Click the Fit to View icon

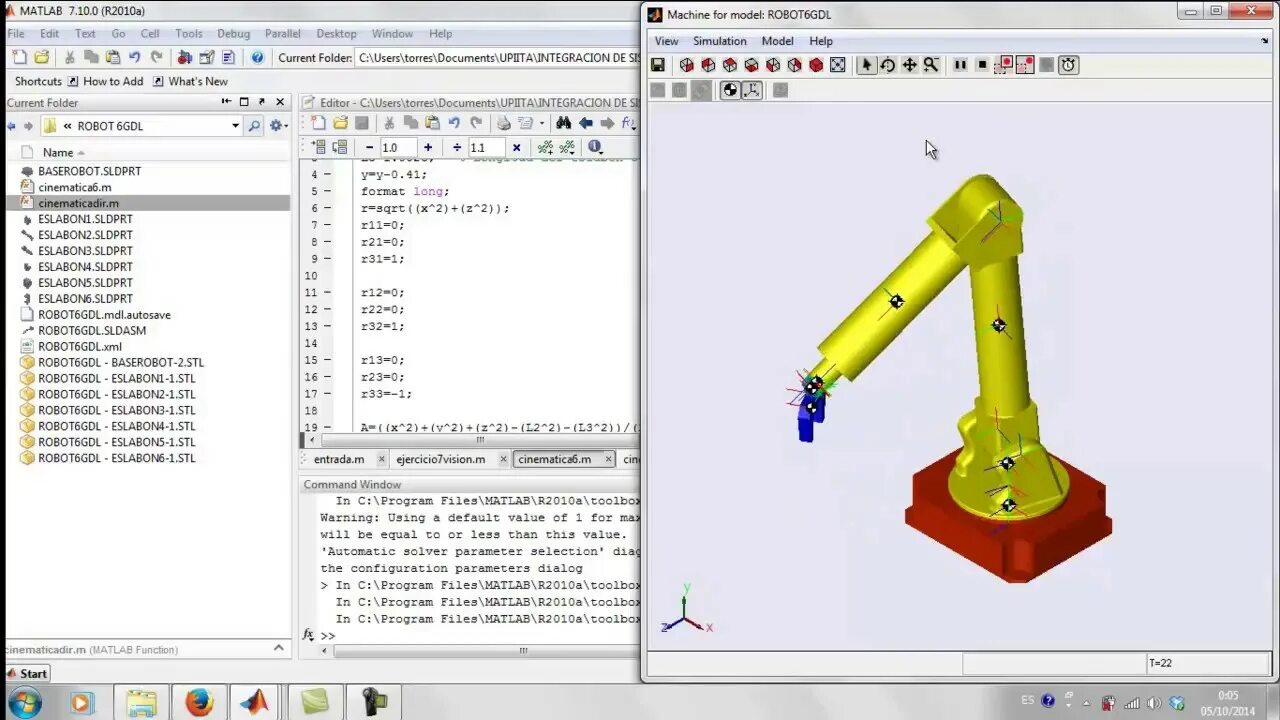point(838,65)
